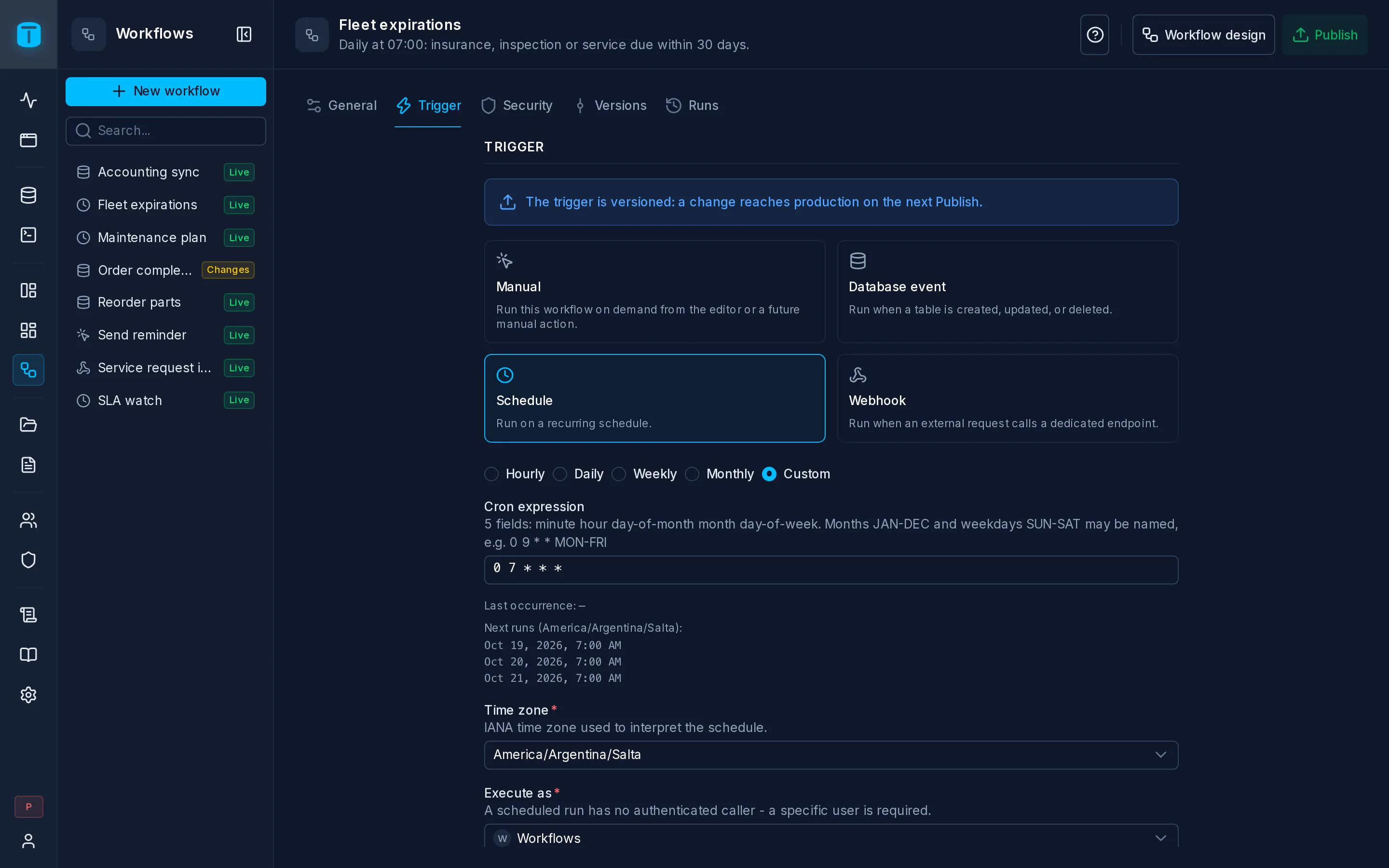This screenshot has width=1389, height=868.
Task: Open the grid blocks icon in sidebar
Action: [28, 330]
